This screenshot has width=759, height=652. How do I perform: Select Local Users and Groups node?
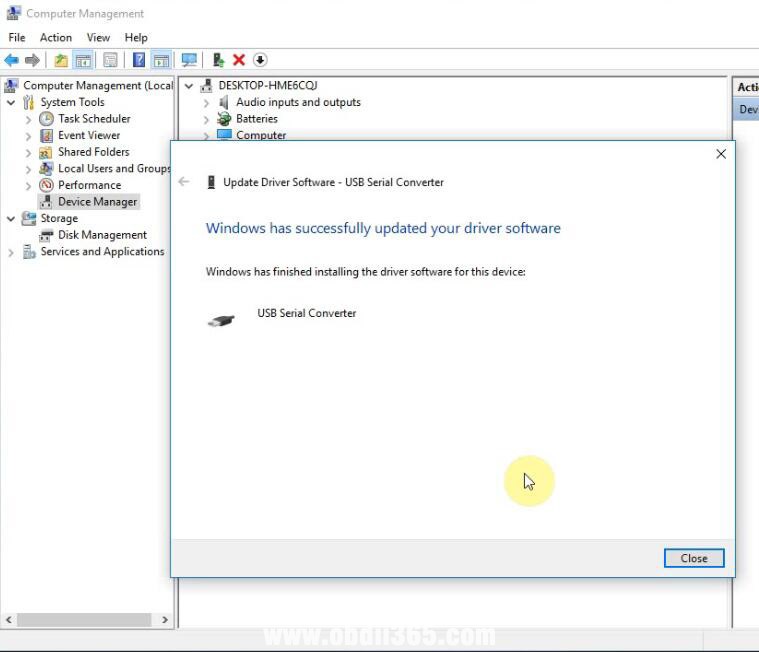pyautogui.click(x=115, y=168)
